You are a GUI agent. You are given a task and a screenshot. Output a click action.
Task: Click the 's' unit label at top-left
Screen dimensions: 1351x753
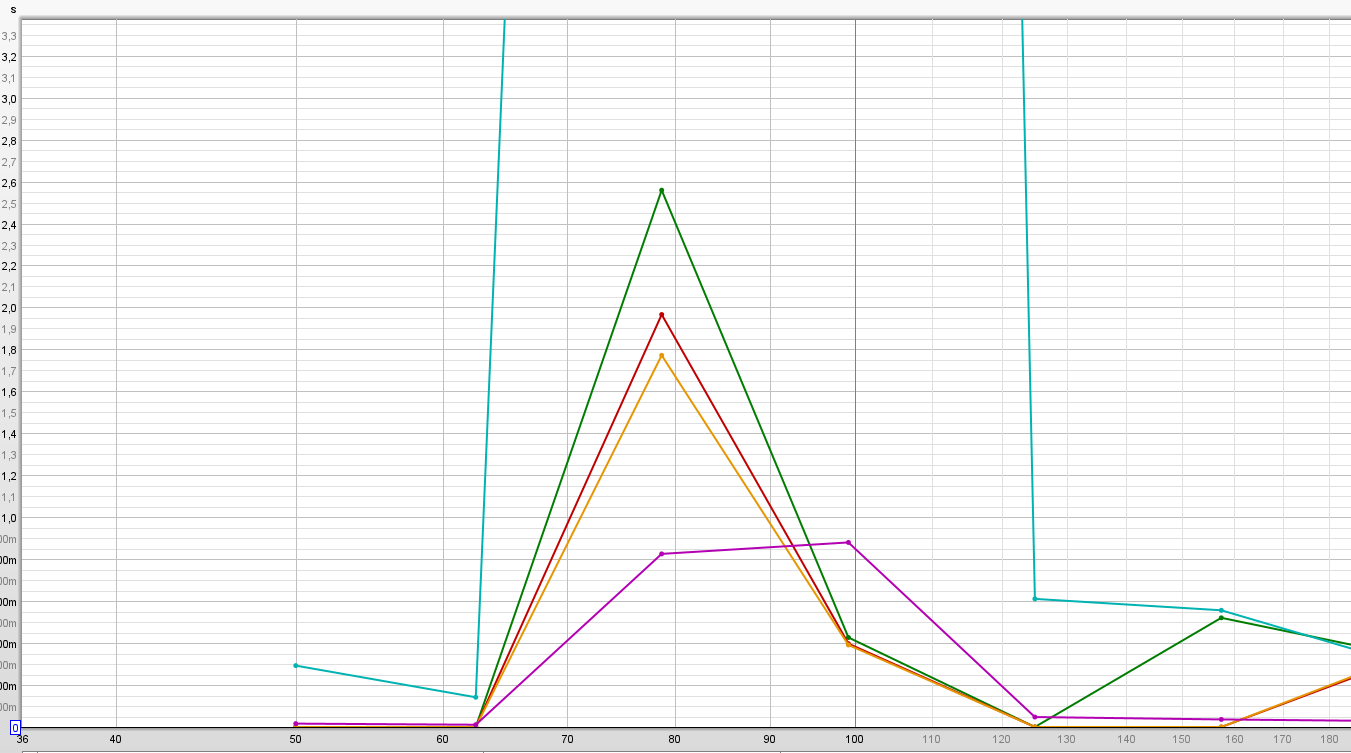[x=13, y=9]
